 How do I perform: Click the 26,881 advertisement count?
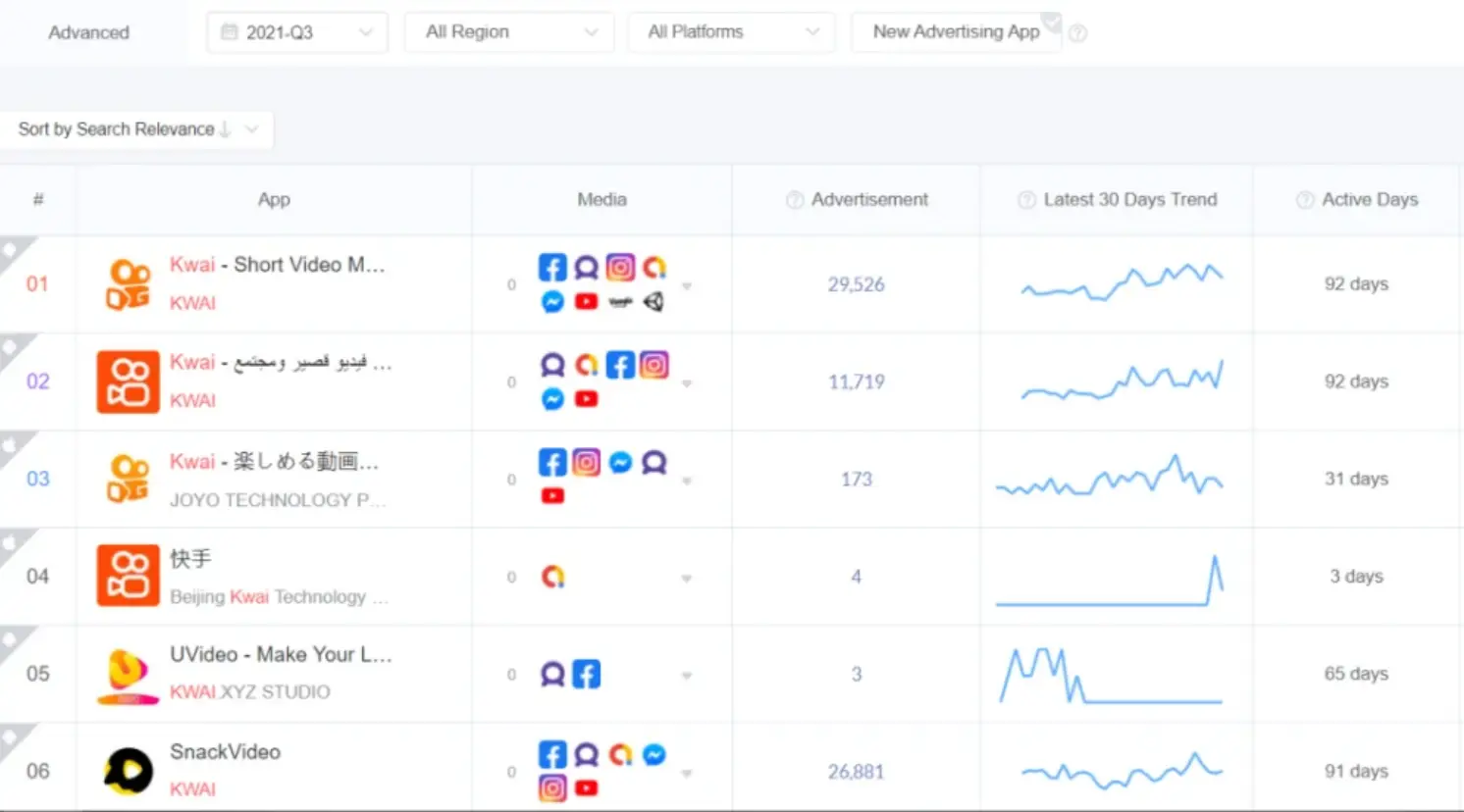[x=856, y=772]
